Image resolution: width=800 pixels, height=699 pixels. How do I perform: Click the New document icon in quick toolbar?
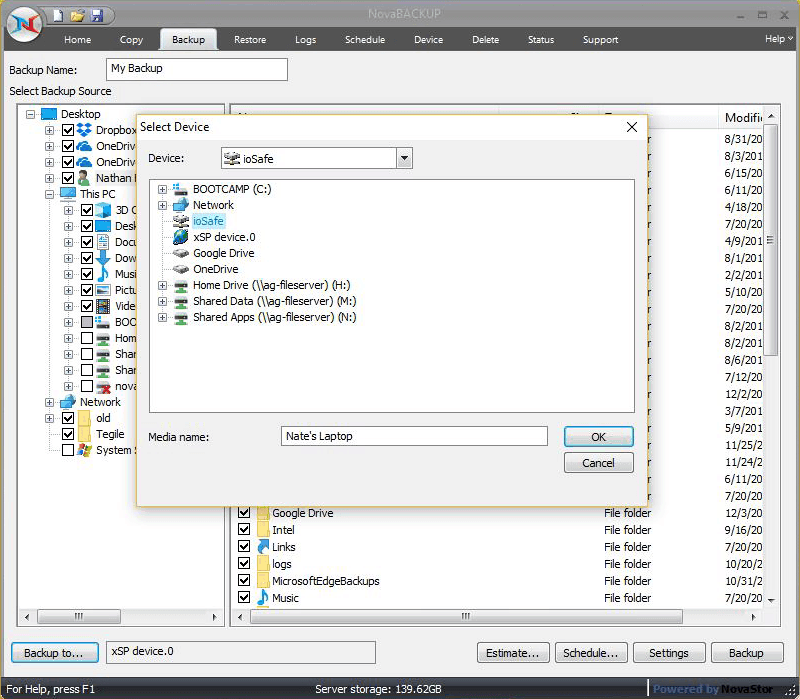tap(58, 16)
